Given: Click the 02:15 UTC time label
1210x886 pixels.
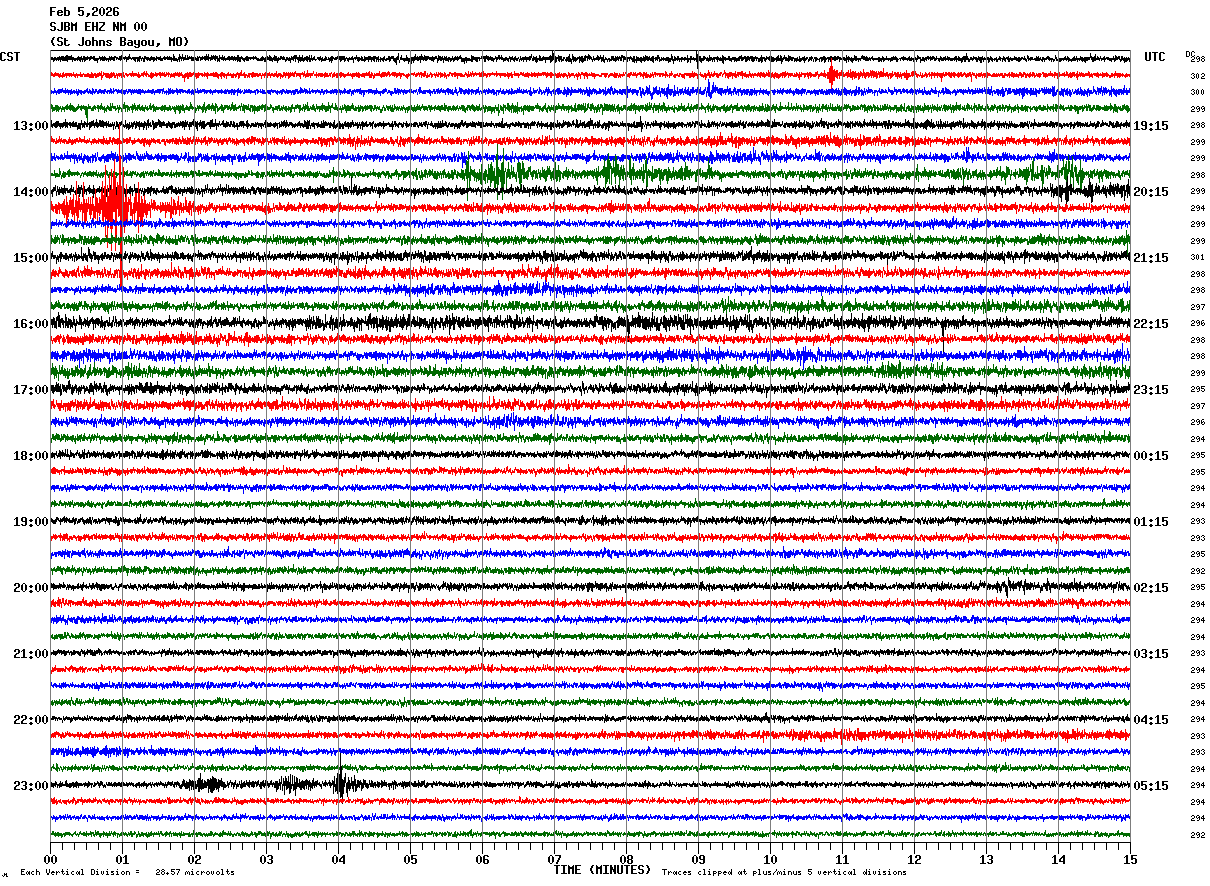Looking at the screenshot, I should pos(1151,588).
